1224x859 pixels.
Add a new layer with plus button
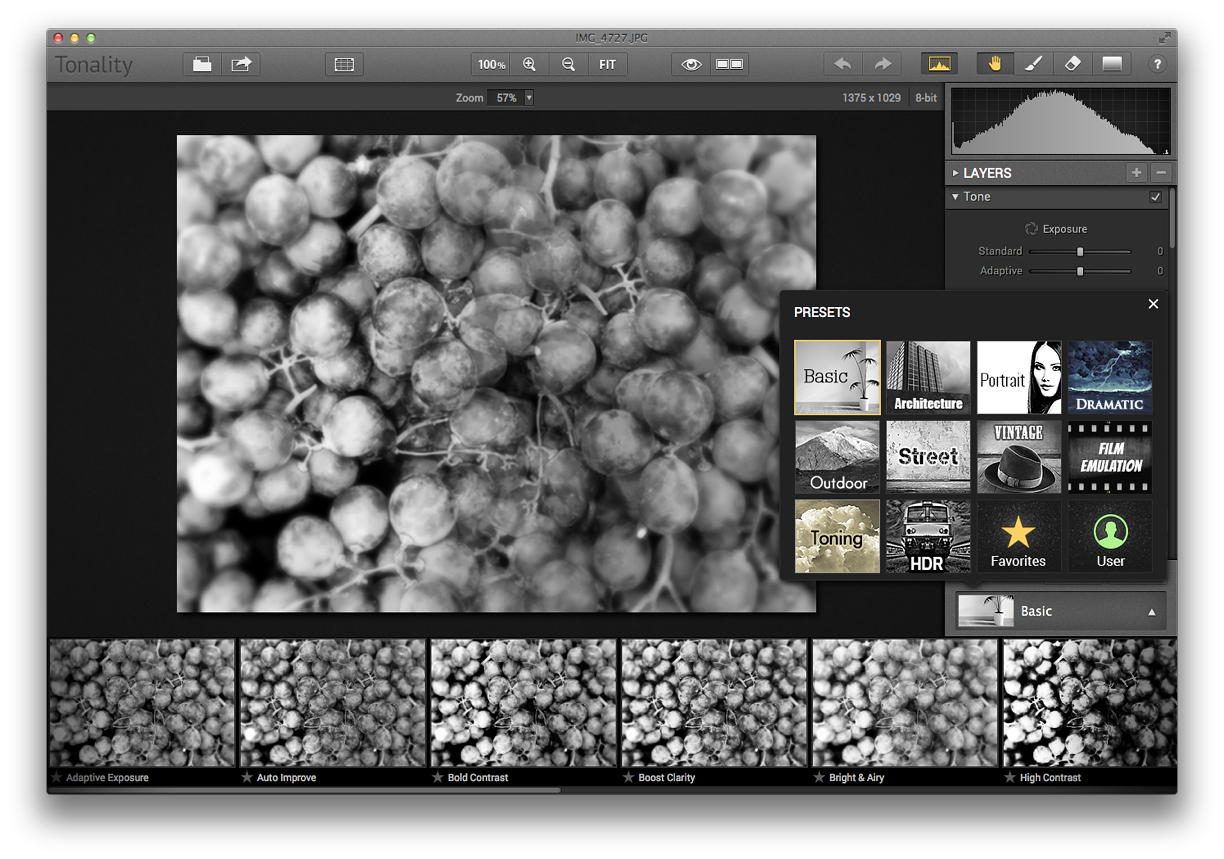tap(1136, 173)
